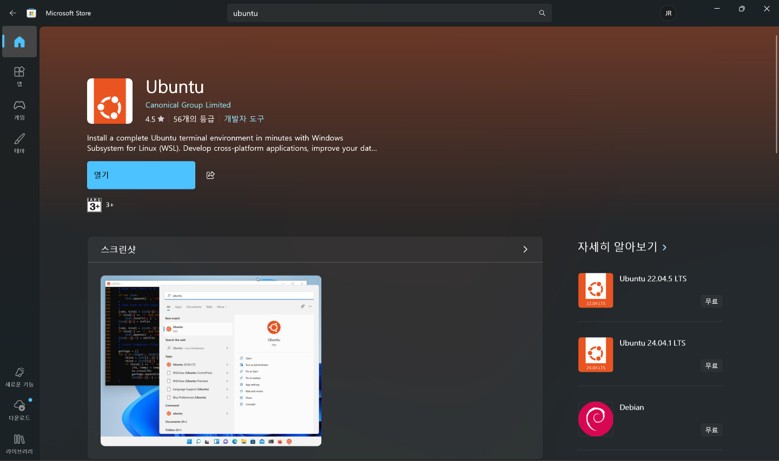Open the Canonical Group Limited publisher link
Screen dimensions: 779x461
point(188,105)
